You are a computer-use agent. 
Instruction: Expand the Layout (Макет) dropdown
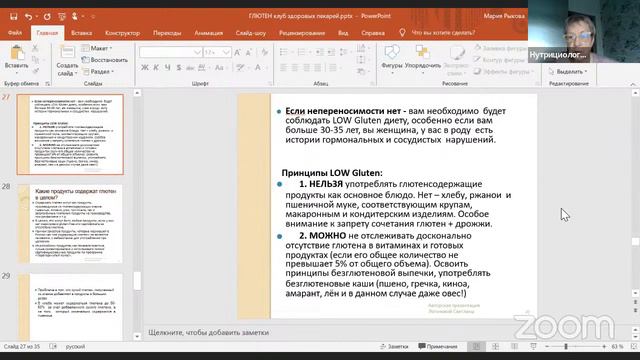(x=97, y=48)
